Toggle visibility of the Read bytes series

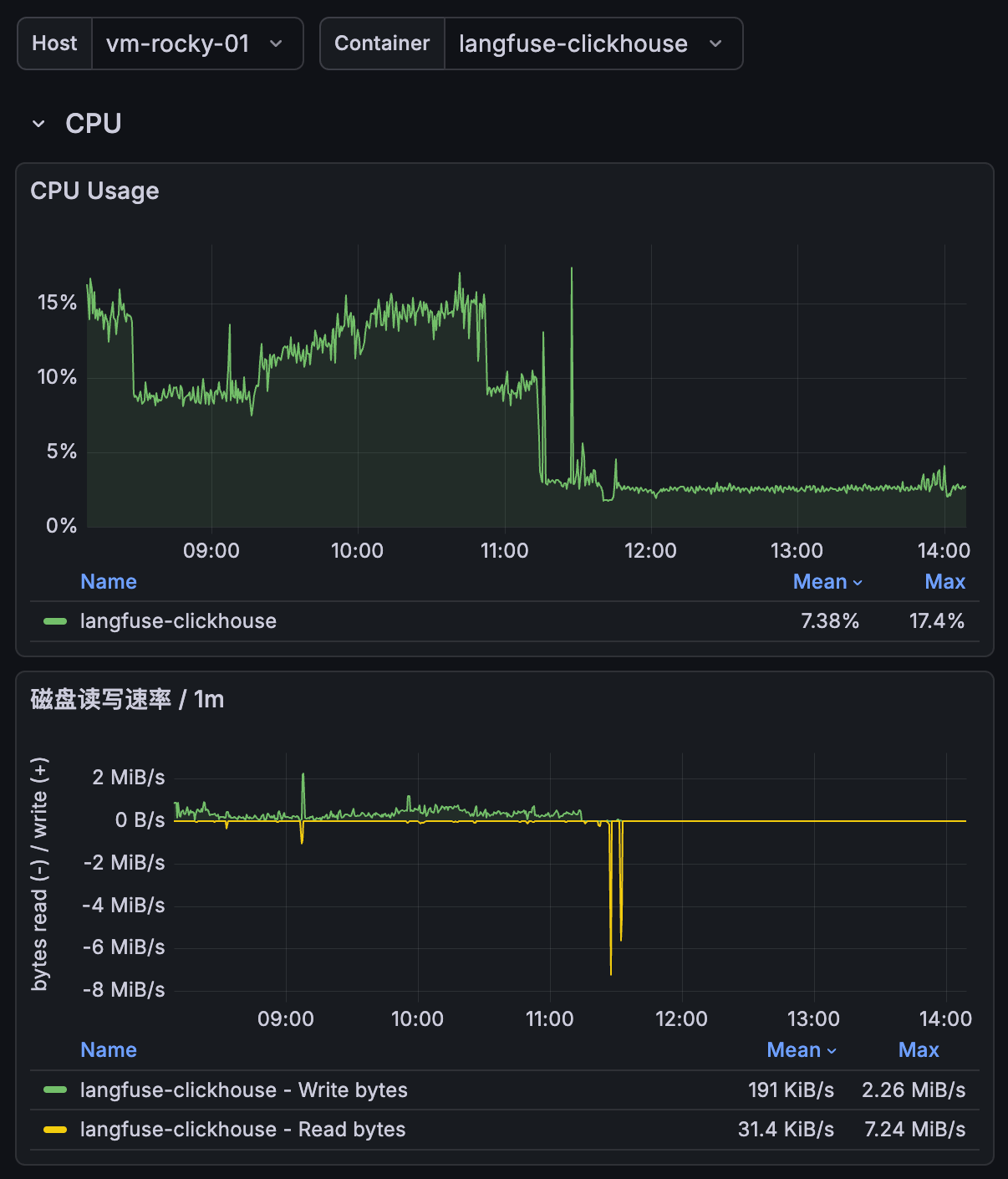tap(242, 1130)
